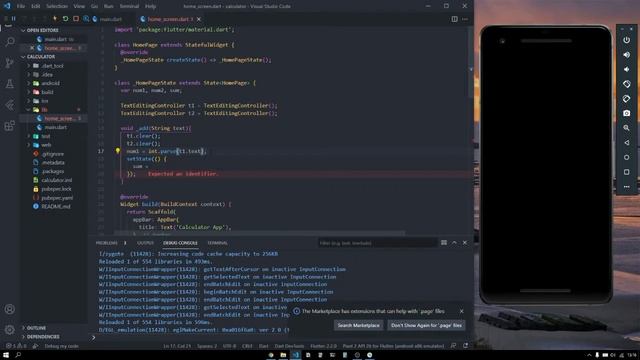This screenshot has width=640, height=360.
Task: Open the Windows Start menu
Action: (6, 355)
